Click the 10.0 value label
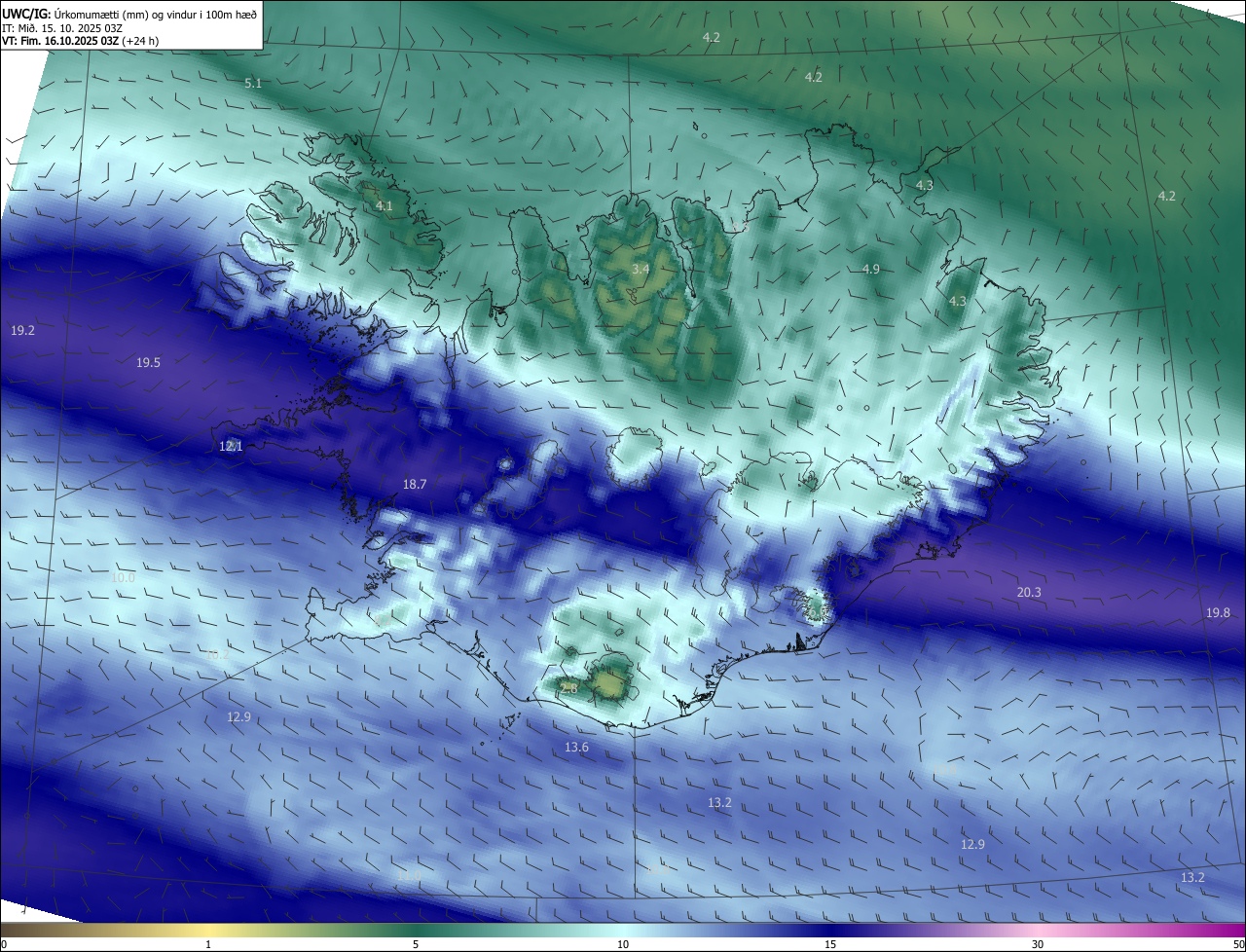This screenshot has width=1246, height=952. coord(123,578)
